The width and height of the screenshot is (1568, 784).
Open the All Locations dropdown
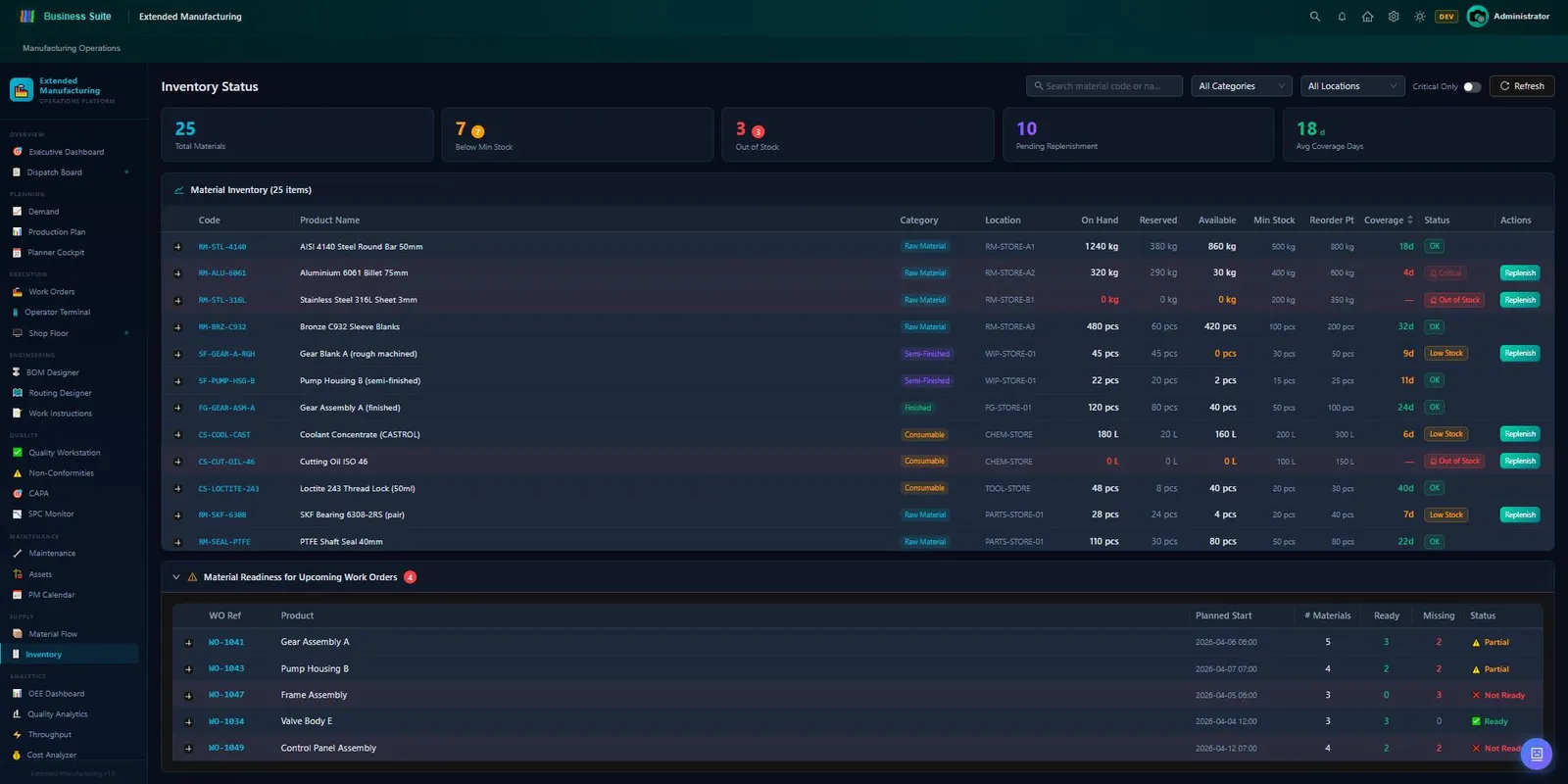coord(1351,86)
